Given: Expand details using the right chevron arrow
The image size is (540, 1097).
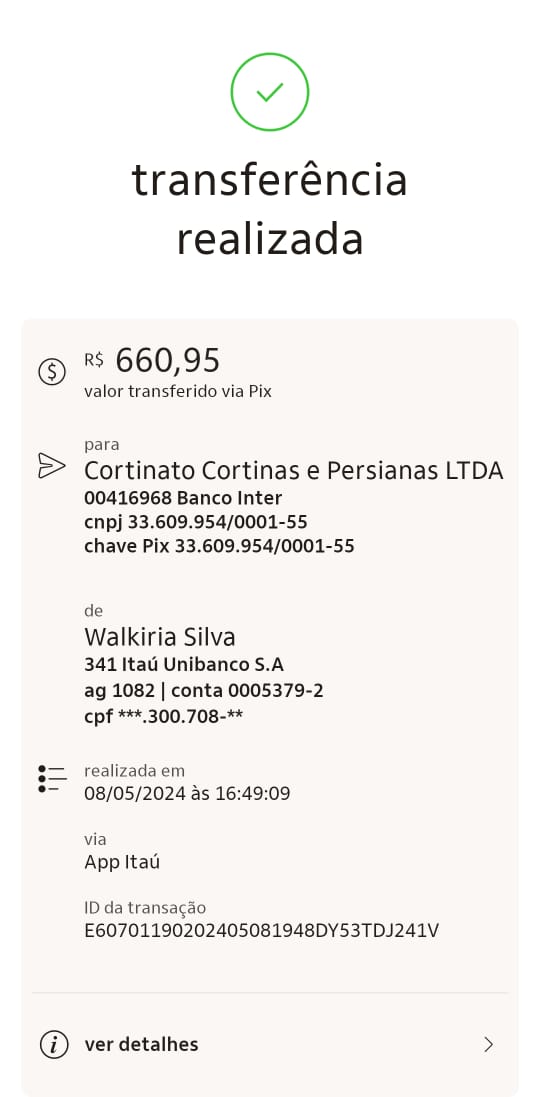Looking at the screenshot, I should [x=489, y=1045].
